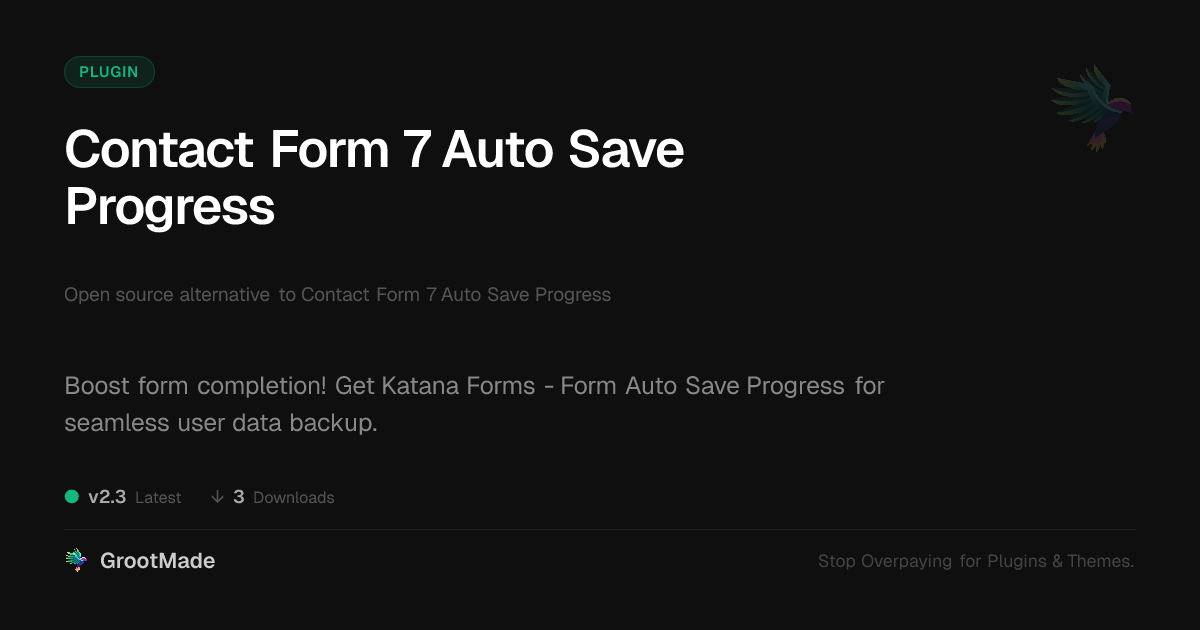Click the green status dot before v2.3
This screenshot has height=630, width=1200.
72,496
